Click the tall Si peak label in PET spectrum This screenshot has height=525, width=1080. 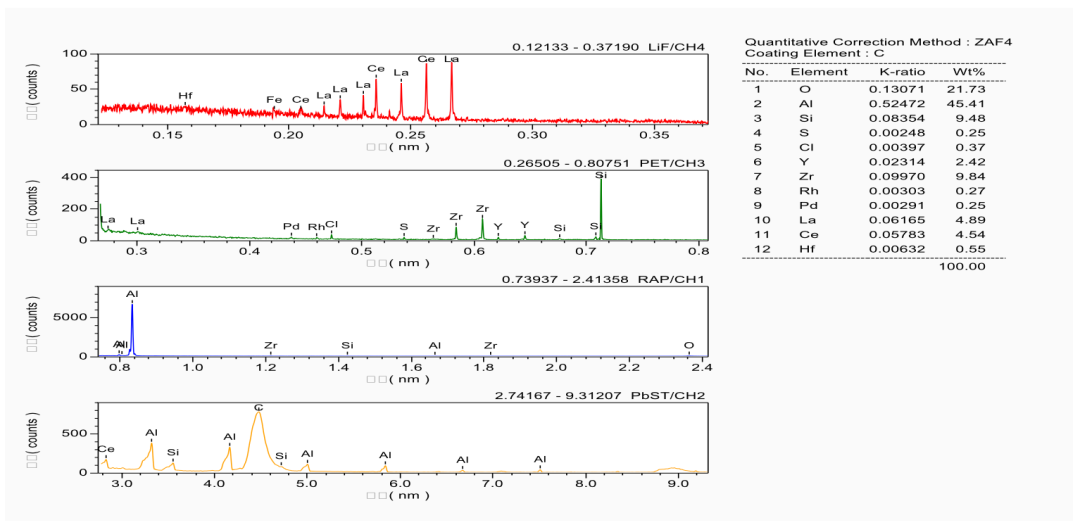[601, 176]
